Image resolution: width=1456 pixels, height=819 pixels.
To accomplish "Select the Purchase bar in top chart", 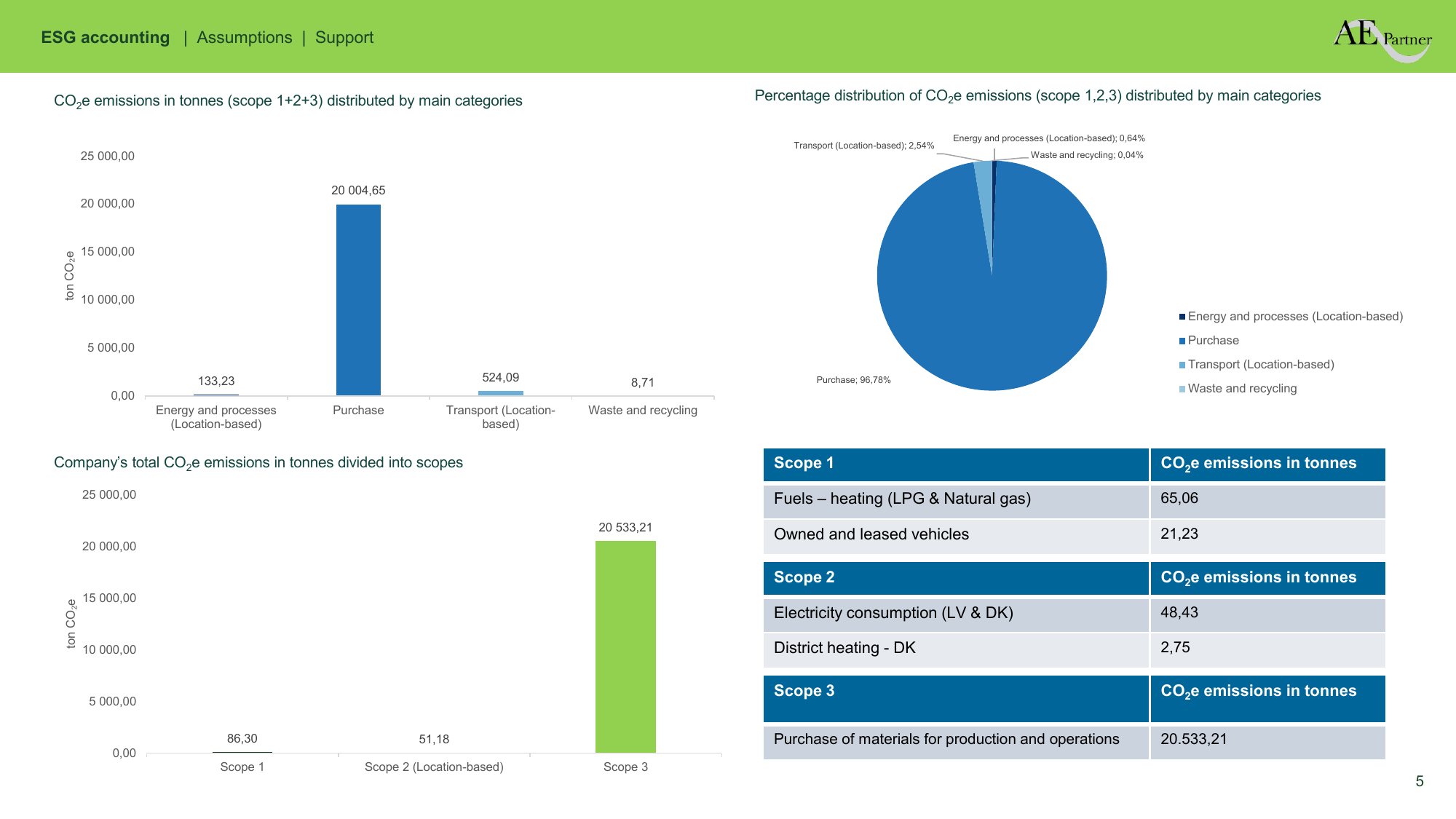I will [x=358, y=300].
